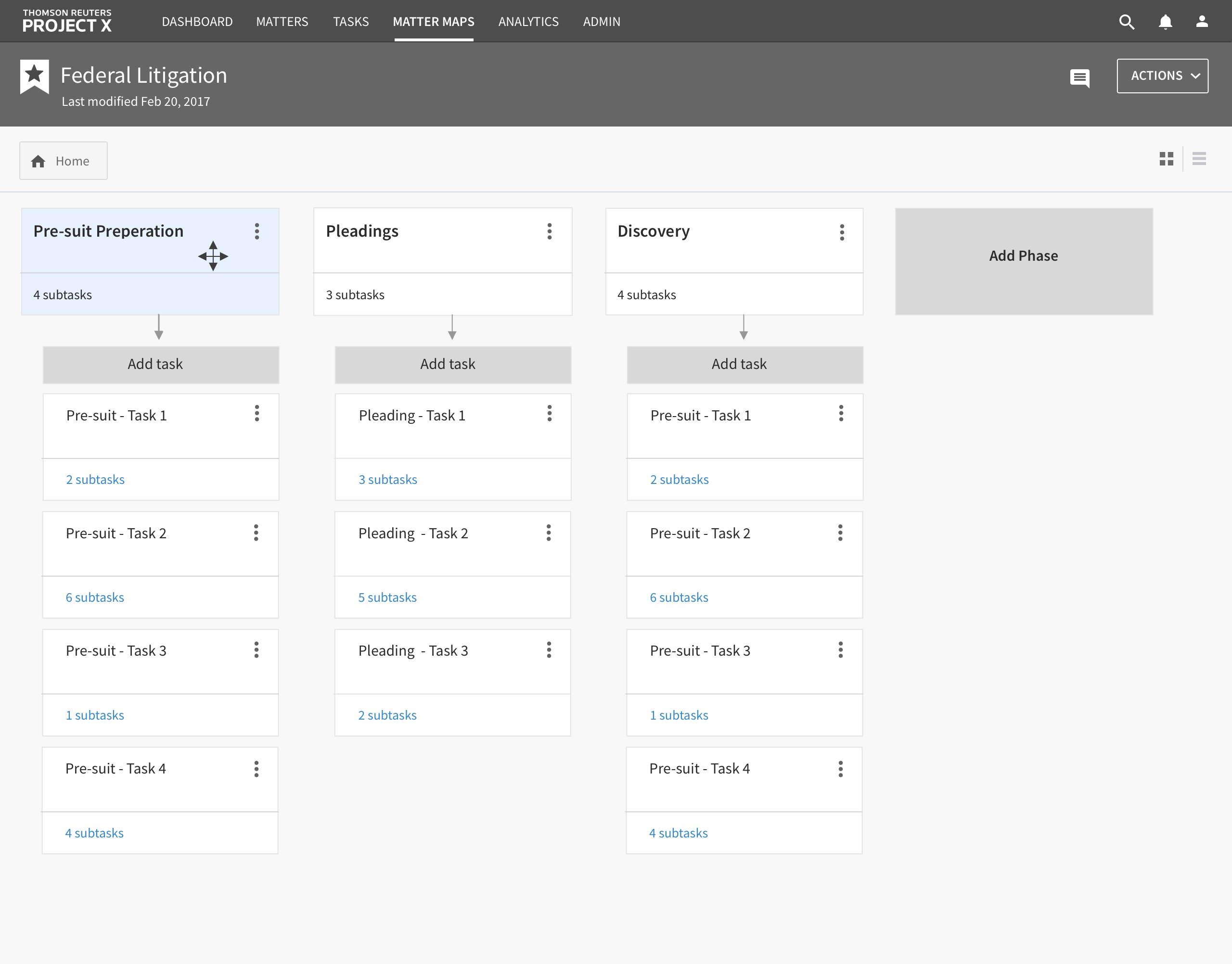
Task: Open the comments chat icon
Action: pos(1079,77)
